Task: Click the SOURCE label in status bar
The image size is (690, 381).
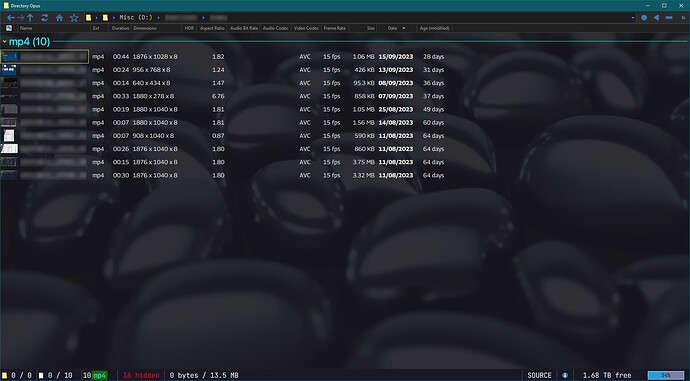Action: [539, 375]
